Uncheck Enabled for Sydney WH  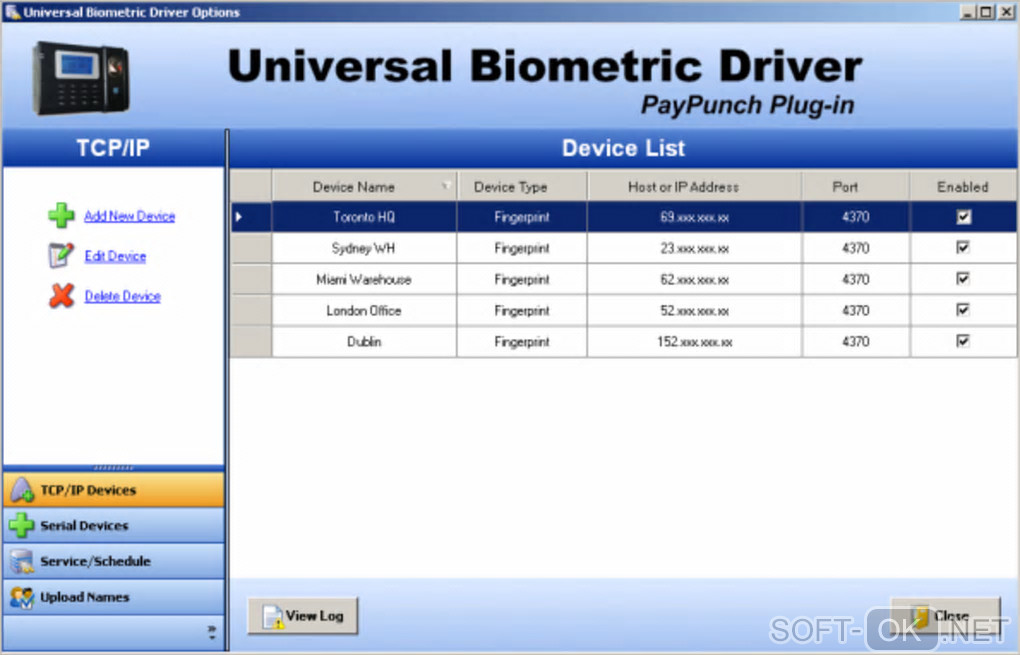tap(963, 247)
